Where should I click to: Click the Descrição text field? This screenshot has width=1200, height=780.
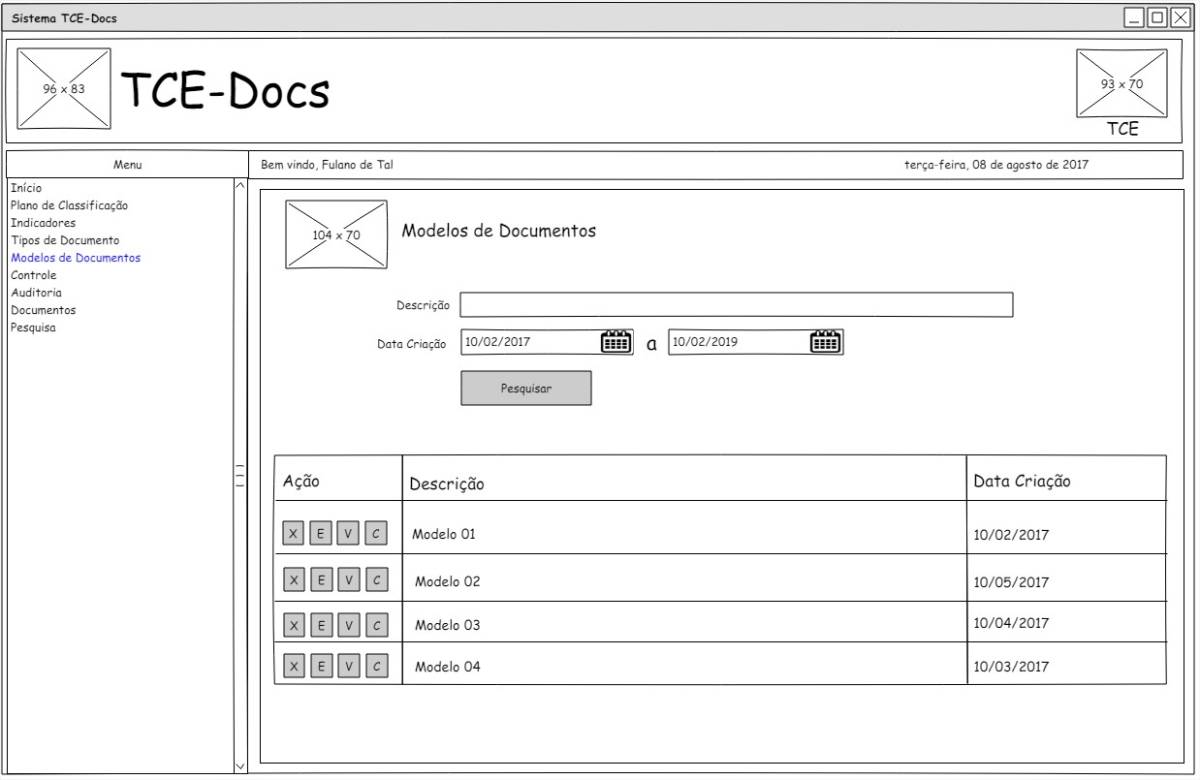736,305
